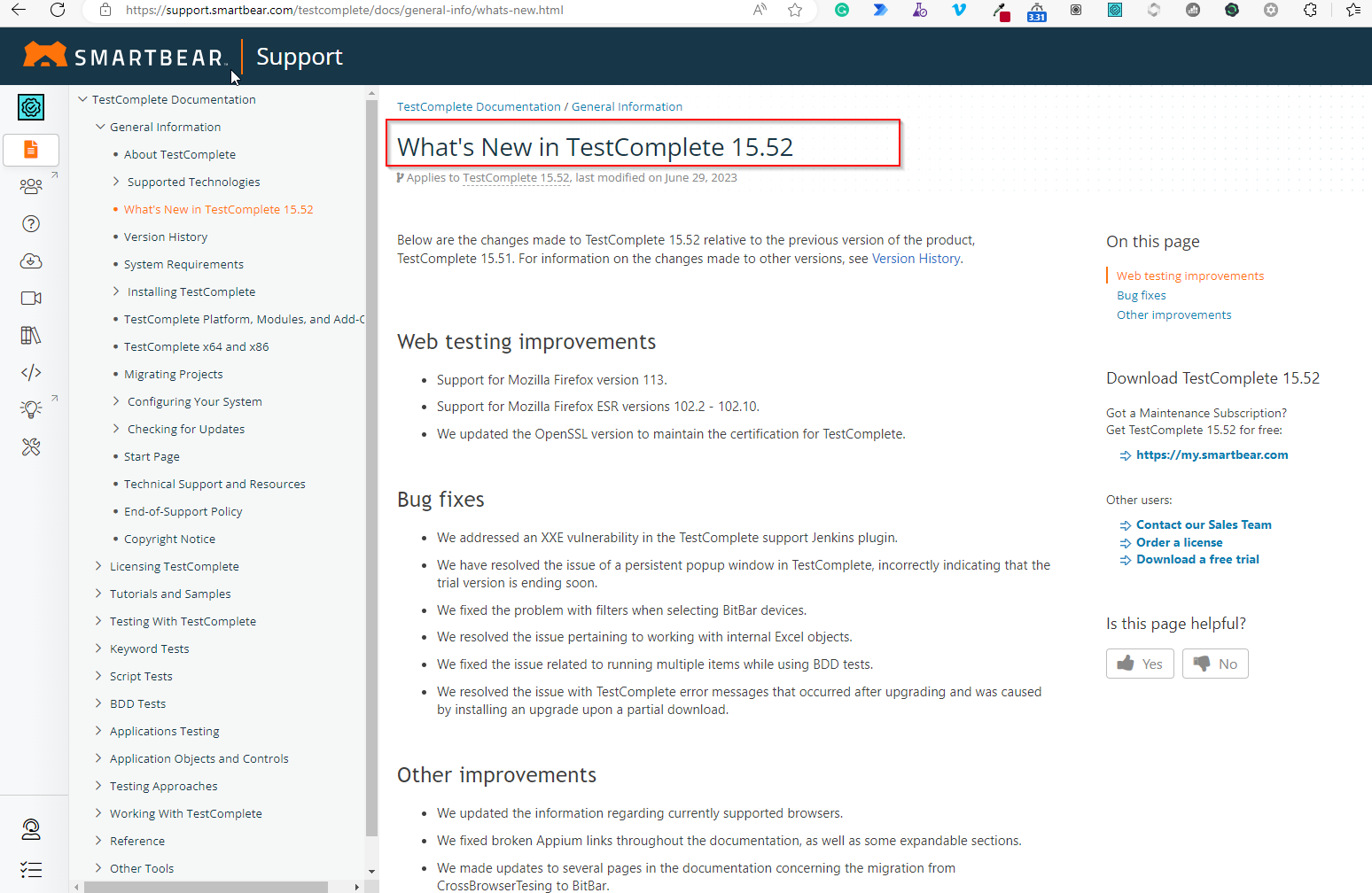Open the lightbulb ideas sidebar icon

(x=31, y=409)
